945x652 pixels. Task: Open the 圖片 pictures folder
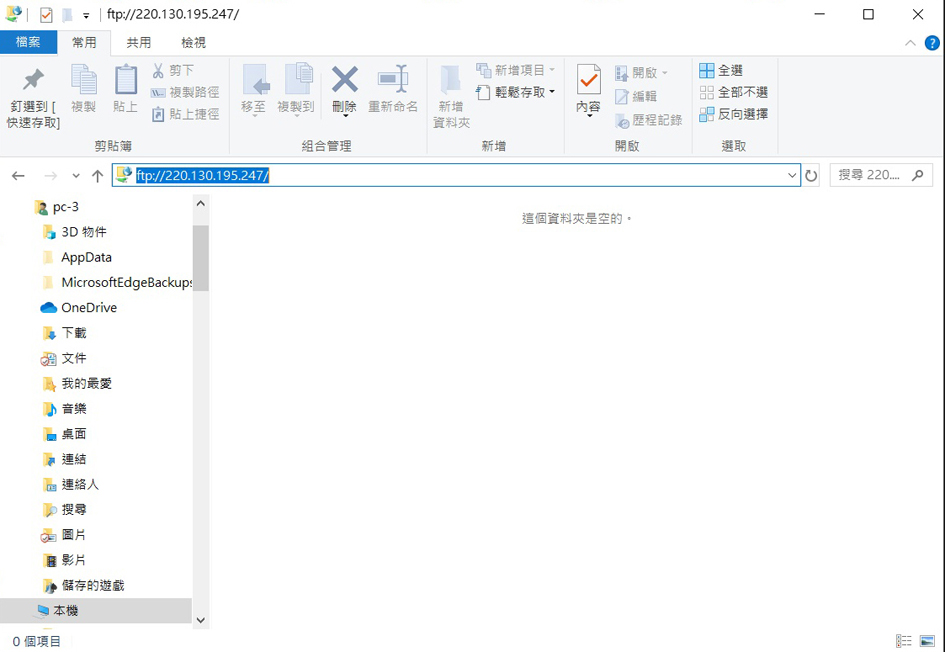tap(64, 535)
